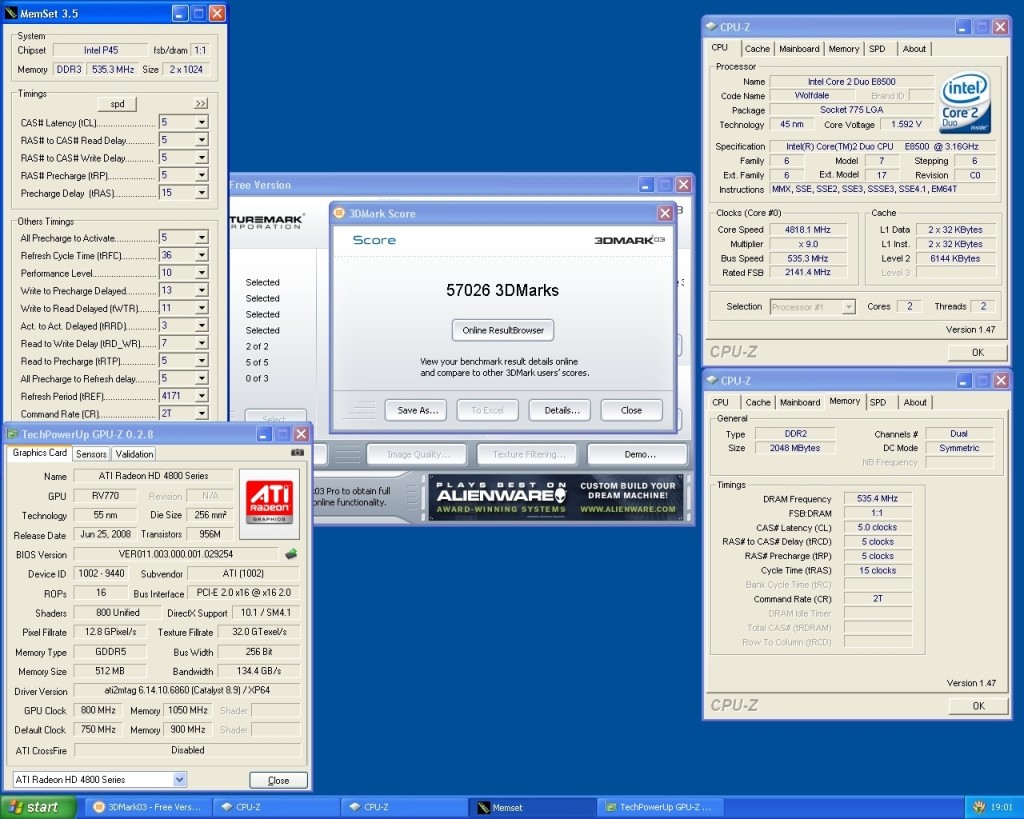
Task: Open Memory tab in top CPU-Z window
Action: point(844,49)
